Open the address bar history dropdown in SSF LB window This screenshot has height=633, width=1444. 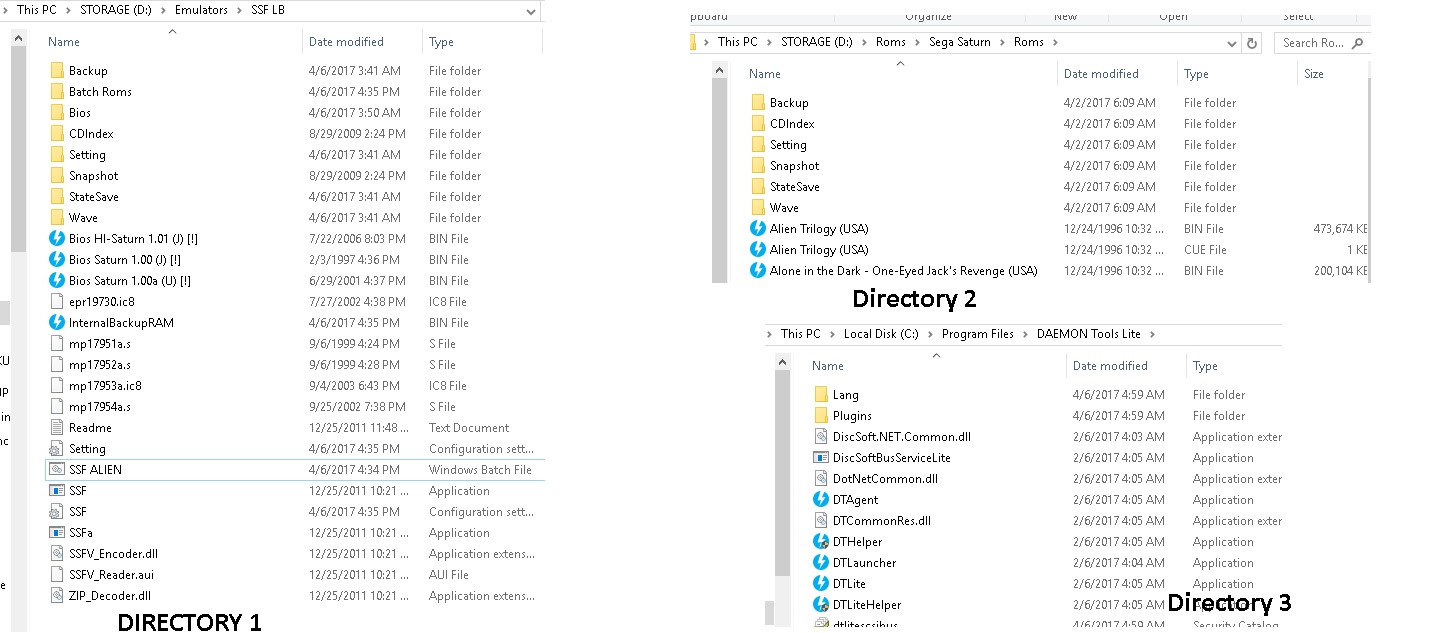(531, 10)
